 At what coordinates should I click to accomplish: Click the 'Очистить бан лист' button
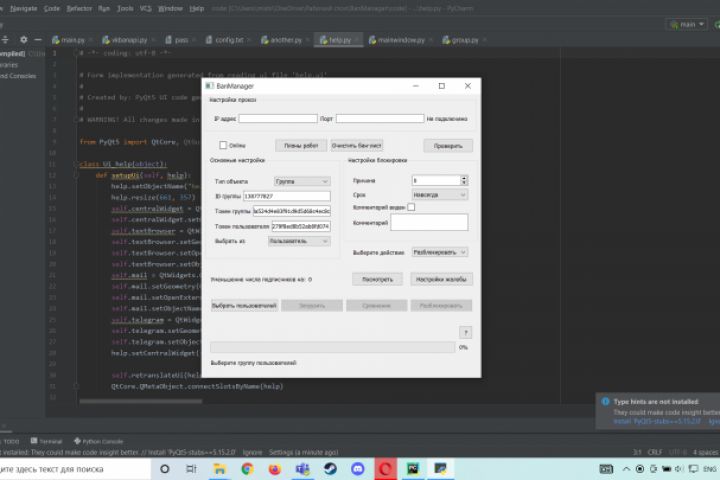pos(356,146)
